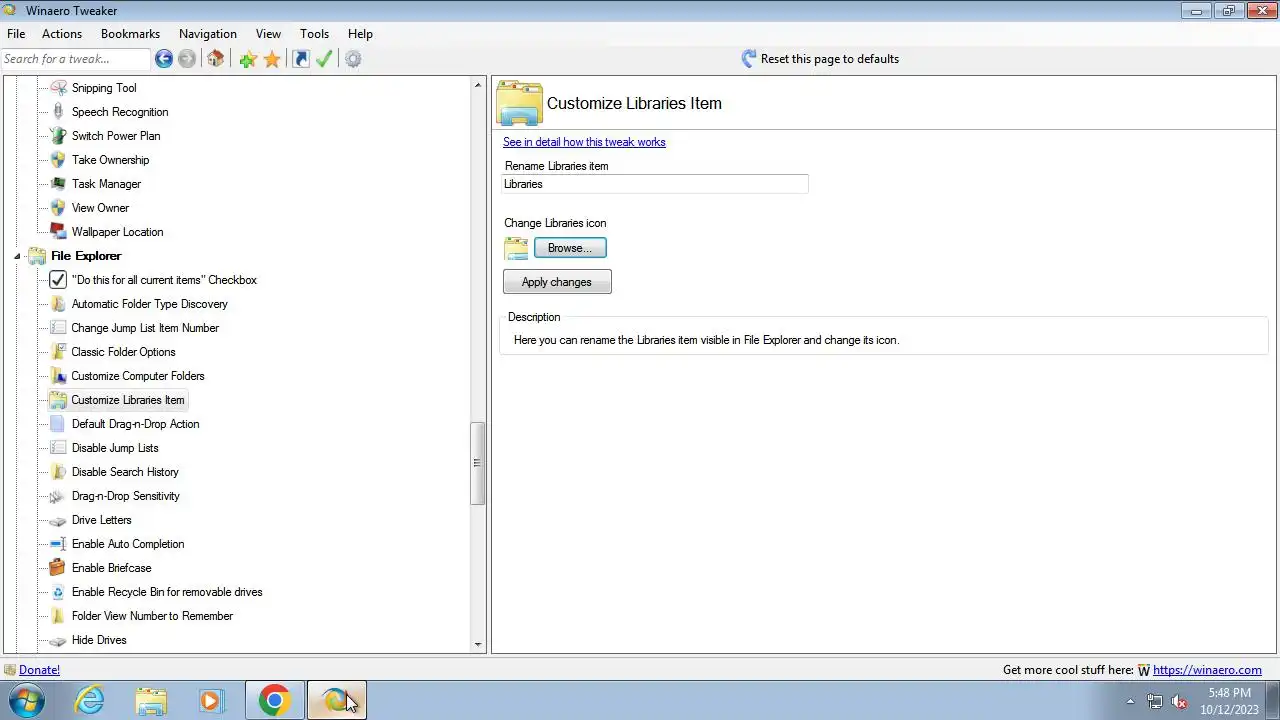
Task: Select Disable Search History tweak
Action: [125, 472]
